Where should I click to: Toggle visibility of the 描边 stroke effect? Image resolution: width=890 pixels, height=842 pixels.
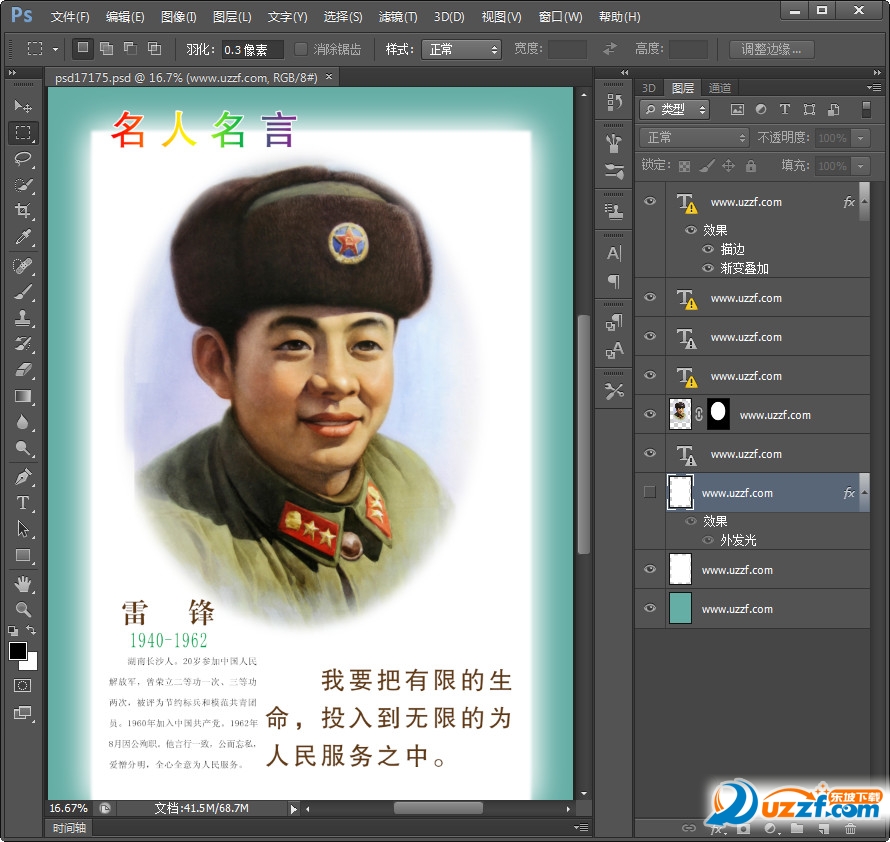point(707,249)
